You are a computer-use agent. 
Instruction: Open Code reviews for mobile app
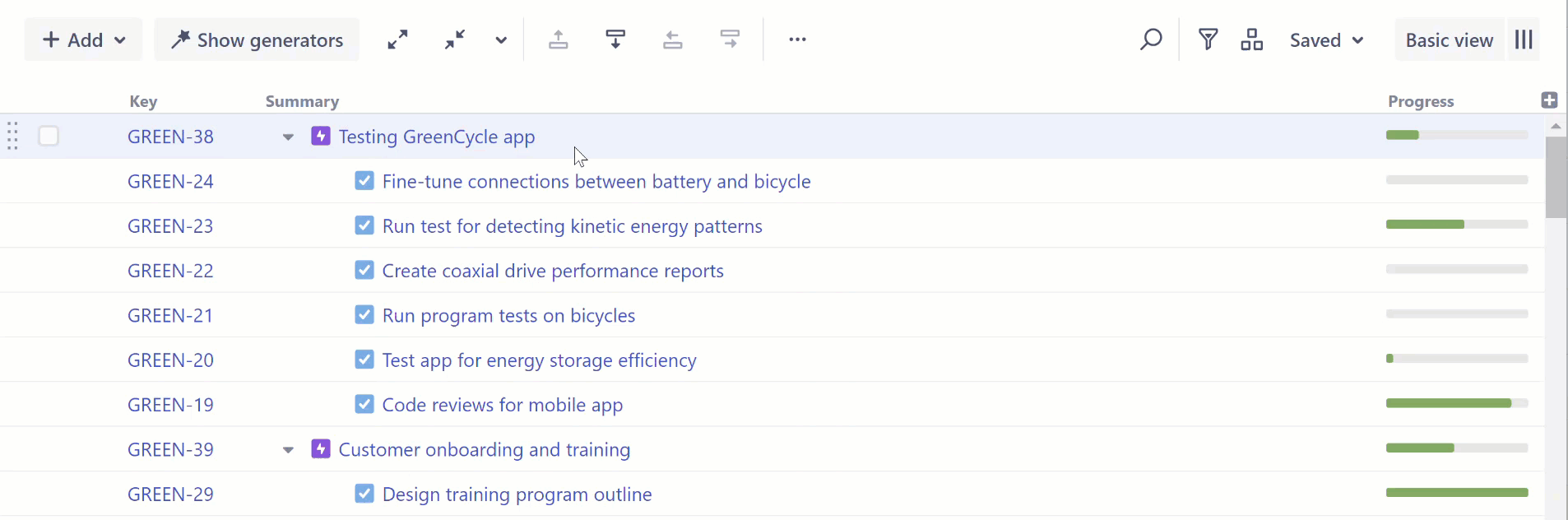pyautogui.click(x=502, y=405)
